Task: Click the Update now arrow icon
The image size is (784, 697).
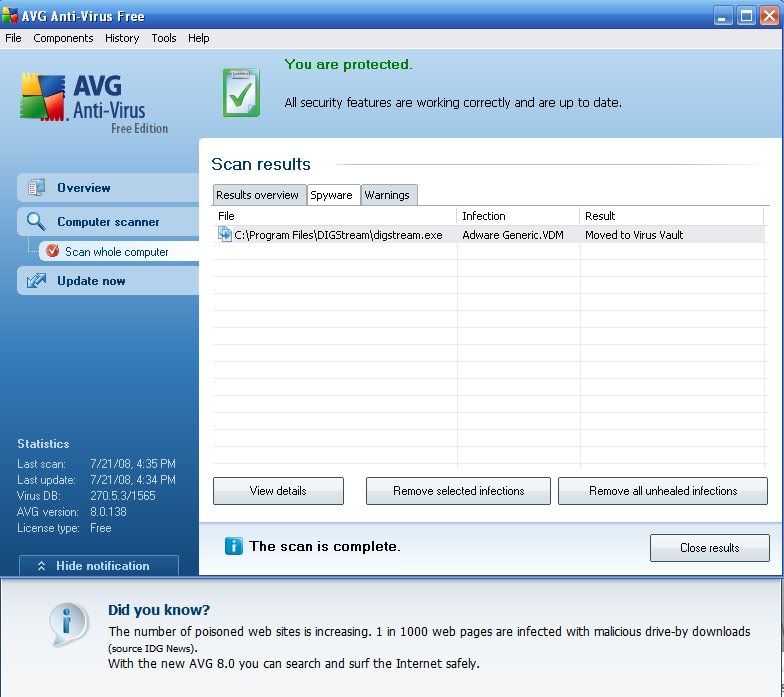Action: click(36, 280)
